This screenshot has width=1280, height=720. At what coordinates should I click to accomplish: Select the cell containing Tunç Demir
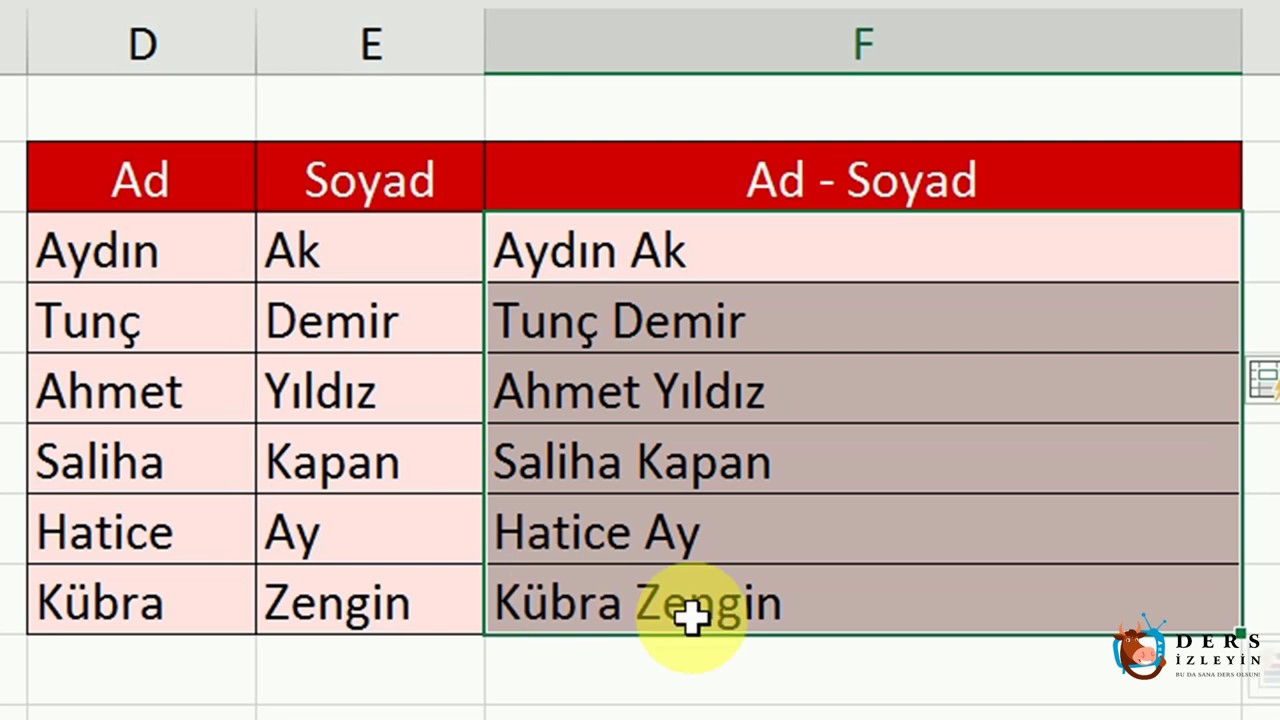coord(863,317)
